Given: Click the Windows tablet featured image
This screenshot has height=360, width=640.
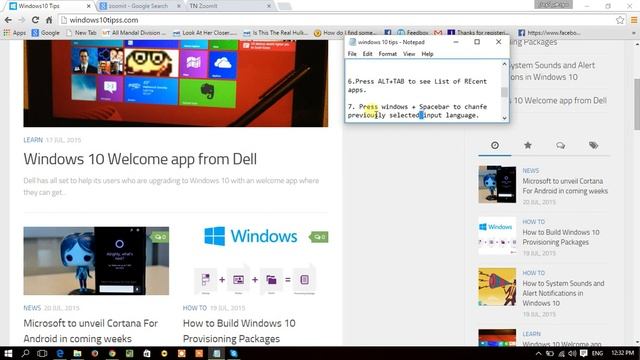Looking at the screenshot, I should pos(176,83).
